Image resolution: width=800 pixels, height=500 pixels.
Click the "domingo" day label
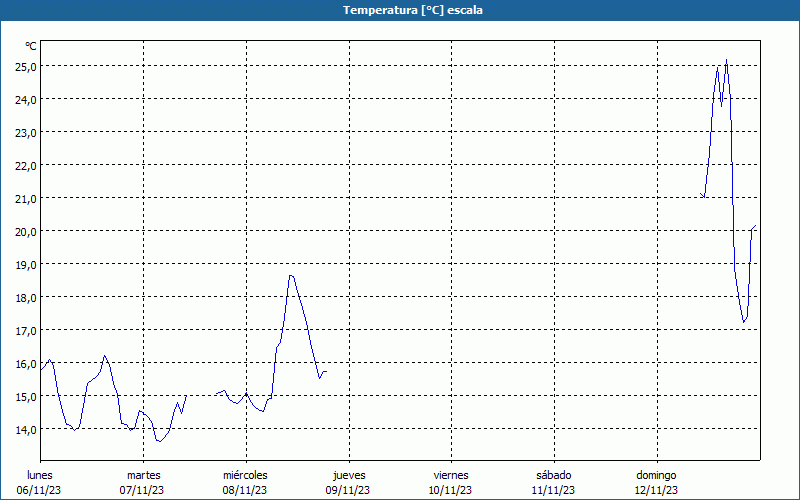pos(656,476)
